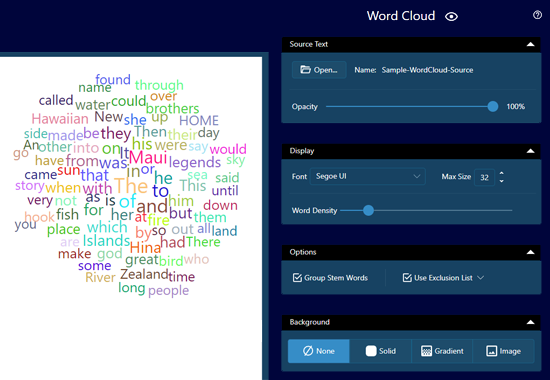Click the Source Text section header
550x380 pixels.
411,44
